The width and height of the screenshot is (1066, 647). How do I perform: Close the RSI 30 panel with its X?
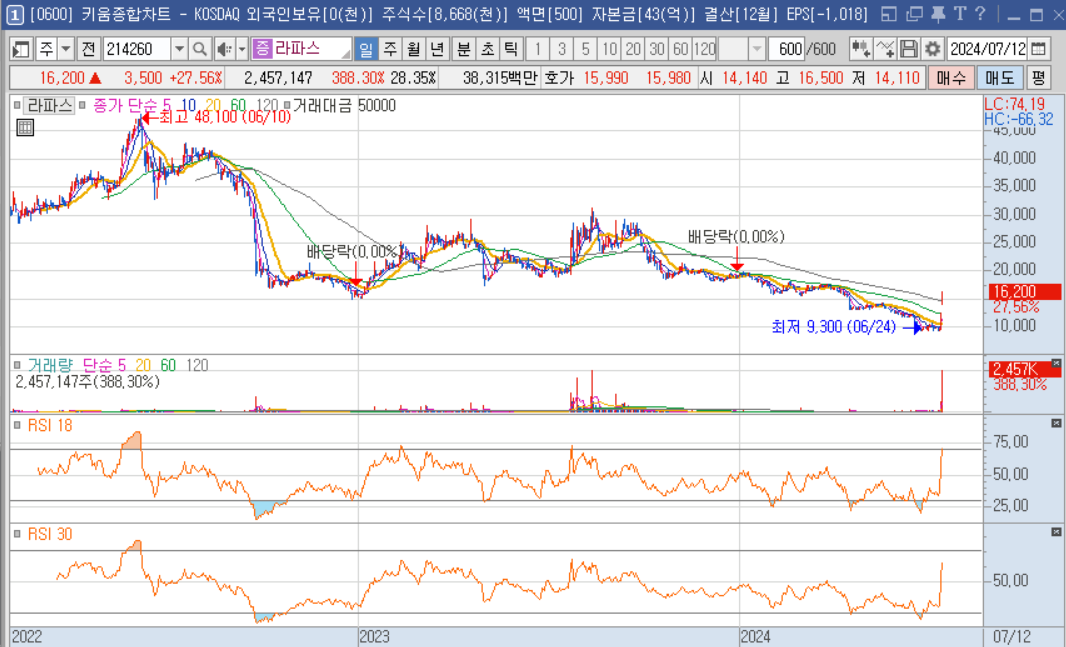point(1056,532)
